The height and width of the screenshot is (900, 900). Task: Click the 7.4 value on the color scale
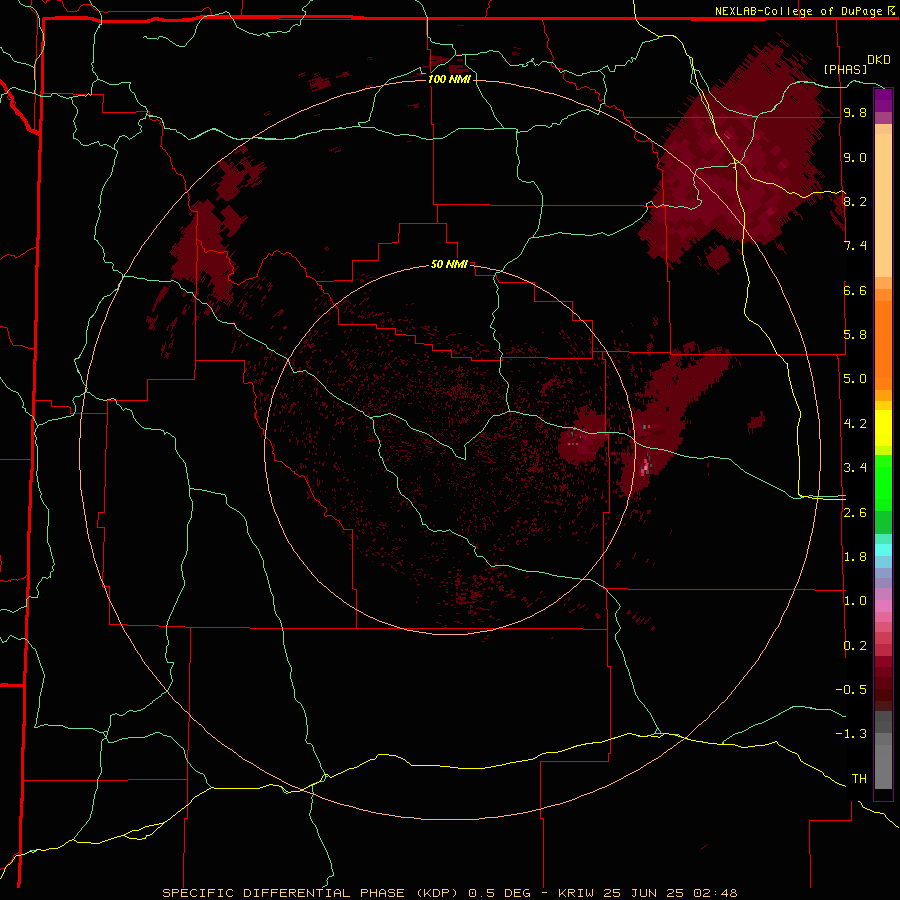(855, 246)
